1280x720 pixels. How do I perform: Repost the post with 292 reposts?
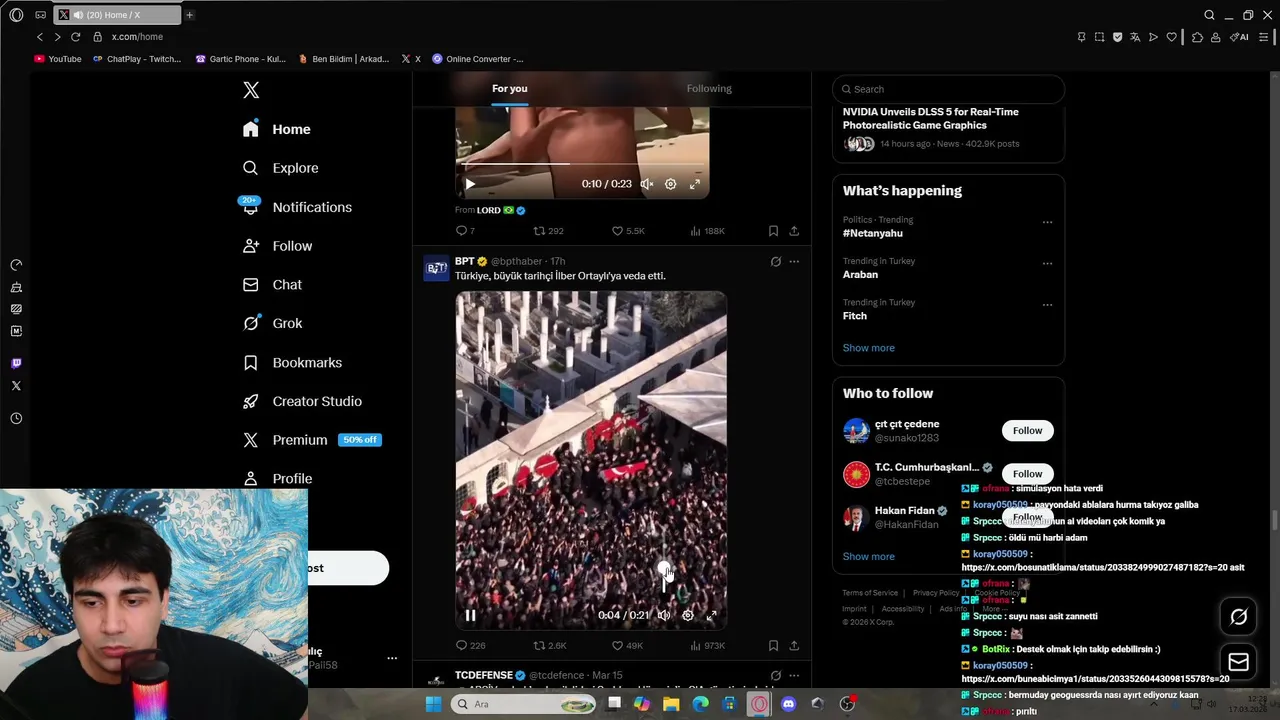click(x=548, y=231)
